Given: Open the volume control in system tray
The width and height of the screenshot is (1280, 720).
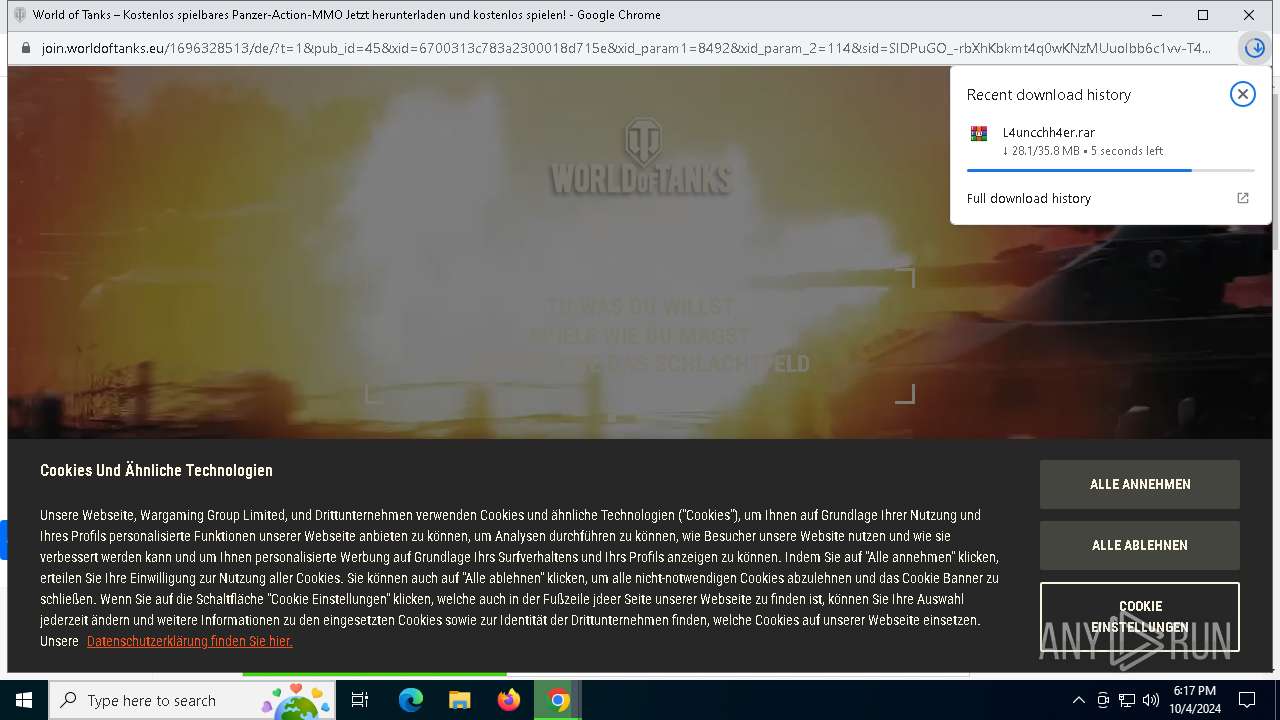Looking at the screenshot, I should (x=1151, y=700).
